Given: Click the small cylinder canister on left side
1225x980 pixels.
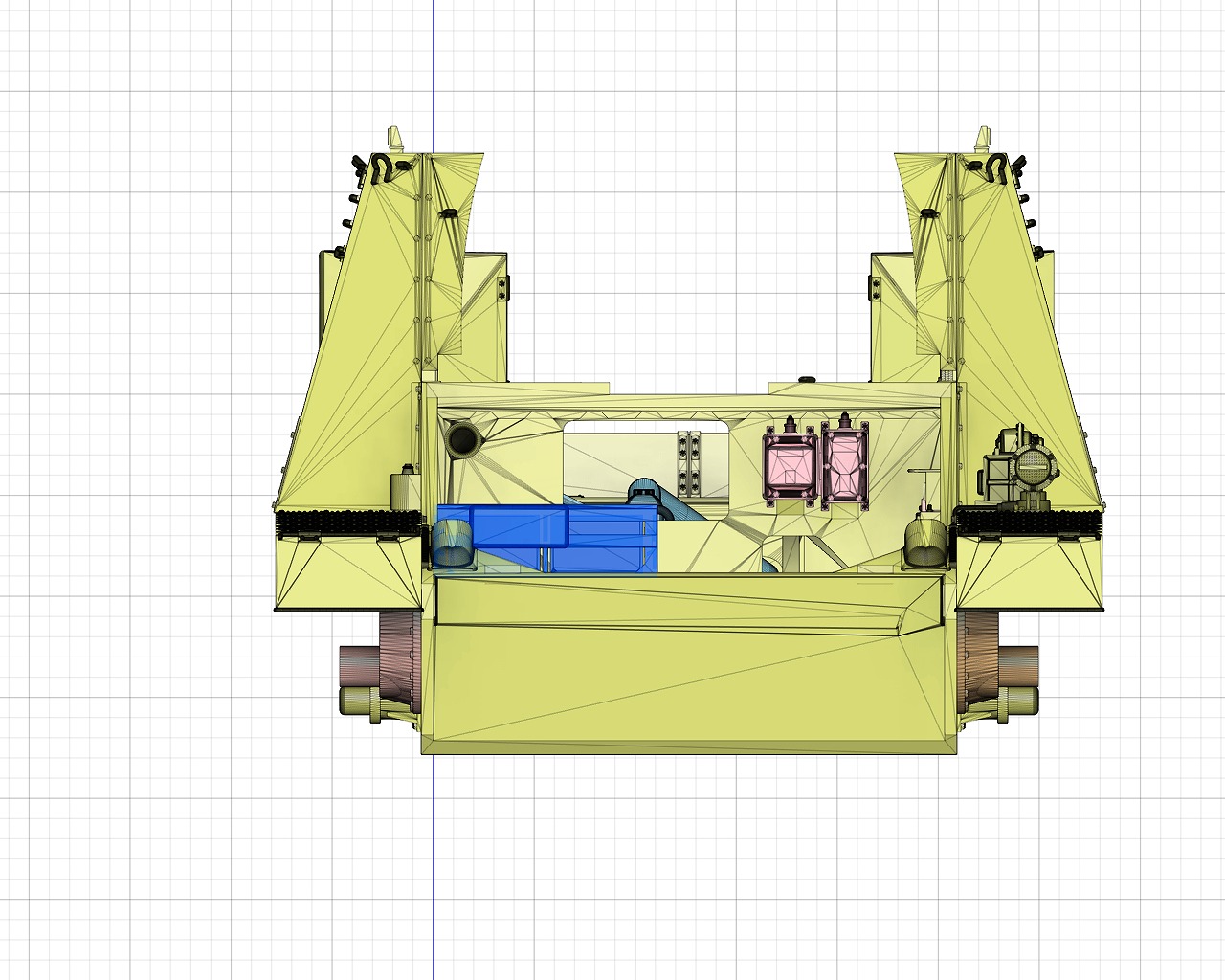Looking at the screenshot, I should (x=406, y=488).
